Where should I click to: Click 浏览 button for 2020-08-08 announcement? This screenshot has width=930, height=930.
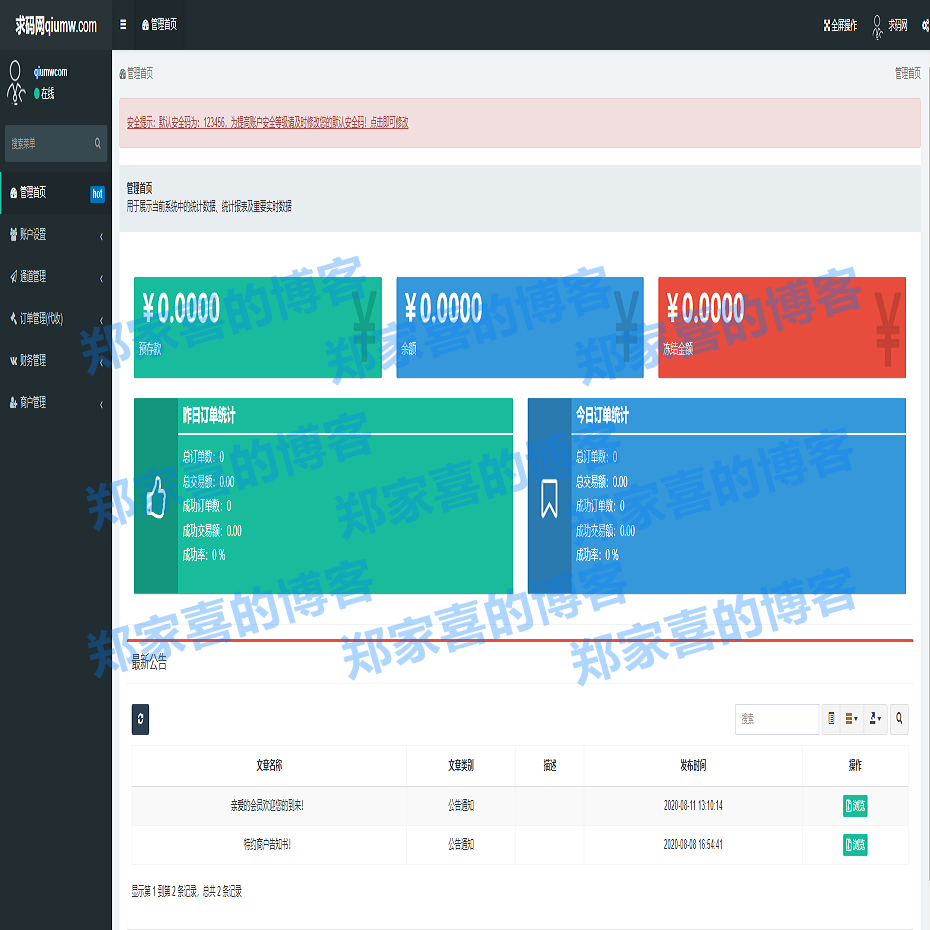point(855,845)
